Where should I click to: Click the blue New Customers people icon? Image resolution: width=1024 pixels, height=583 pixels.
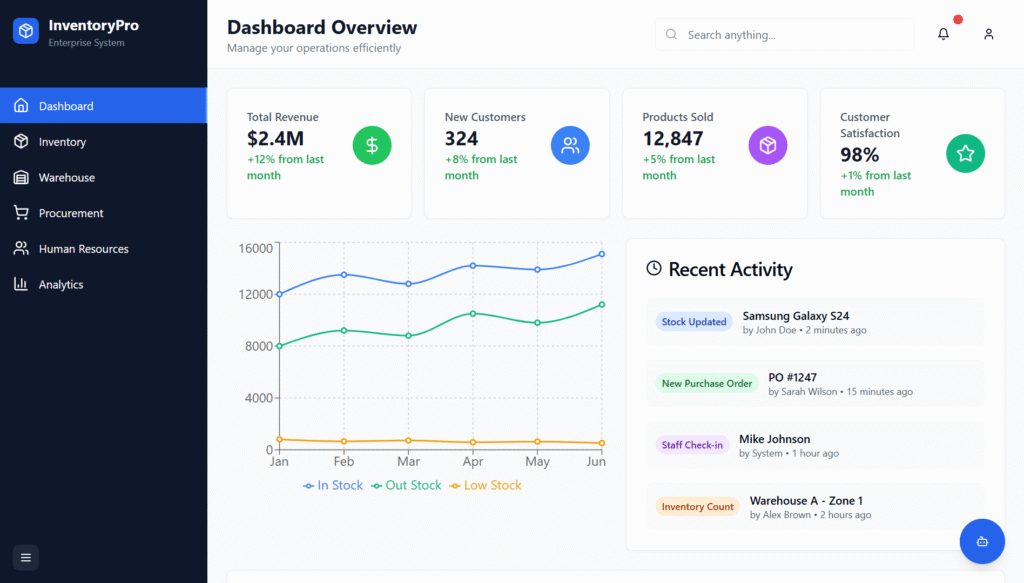point(570,146)
